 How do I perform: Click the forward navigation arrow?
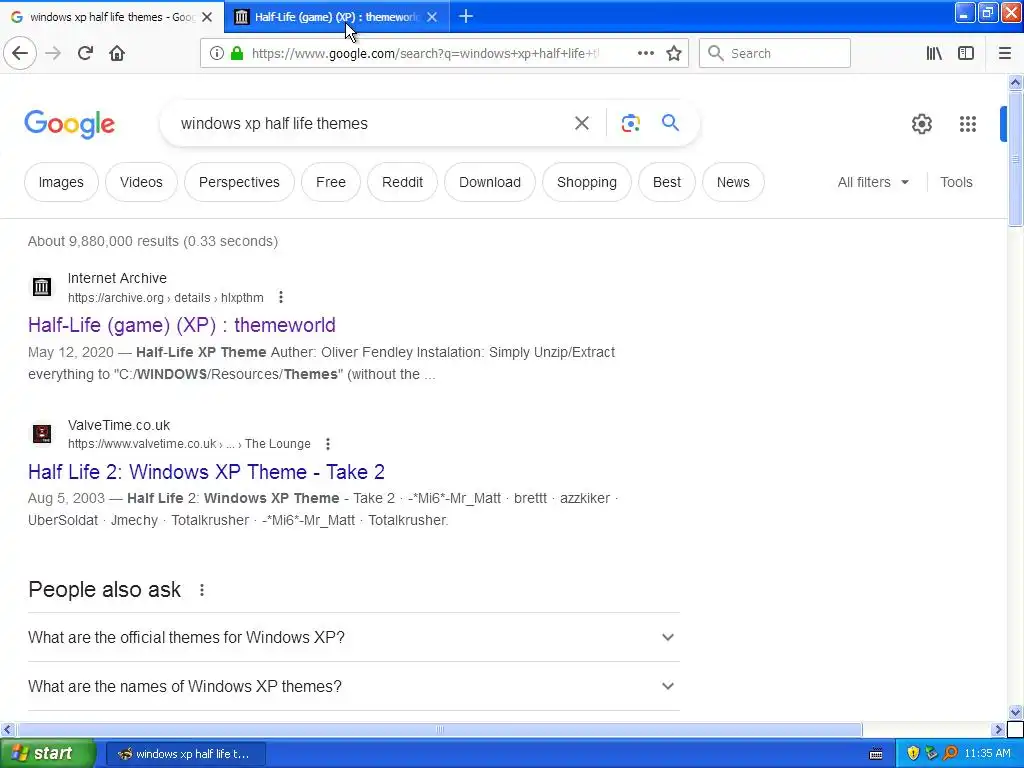coord(53,53)
